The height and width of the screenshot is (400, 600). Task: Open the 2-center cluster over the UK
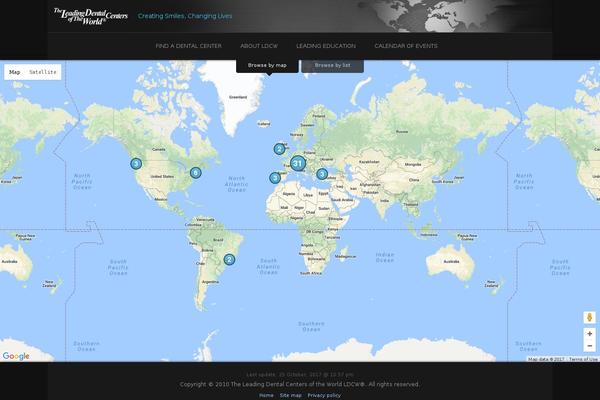[x=279, y=149]
